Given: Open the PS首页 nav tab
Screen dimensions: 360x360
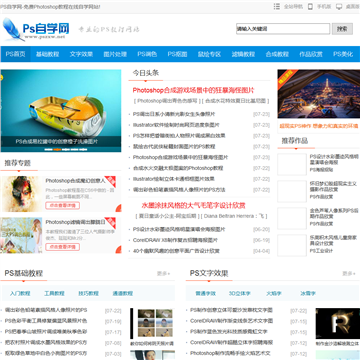Looking at the screenshot, I should click(x=16, y=54).
